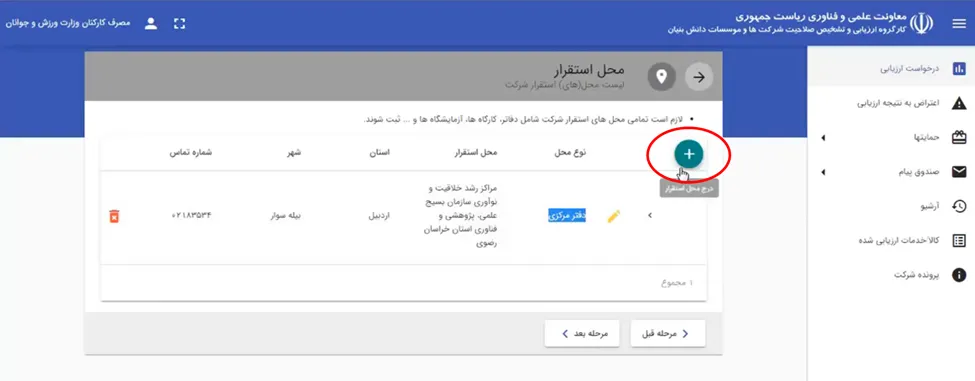The height and width of the screenshot is (381, 975).
Task: Click the presidential emblem logo
Action: coord(922,24)
